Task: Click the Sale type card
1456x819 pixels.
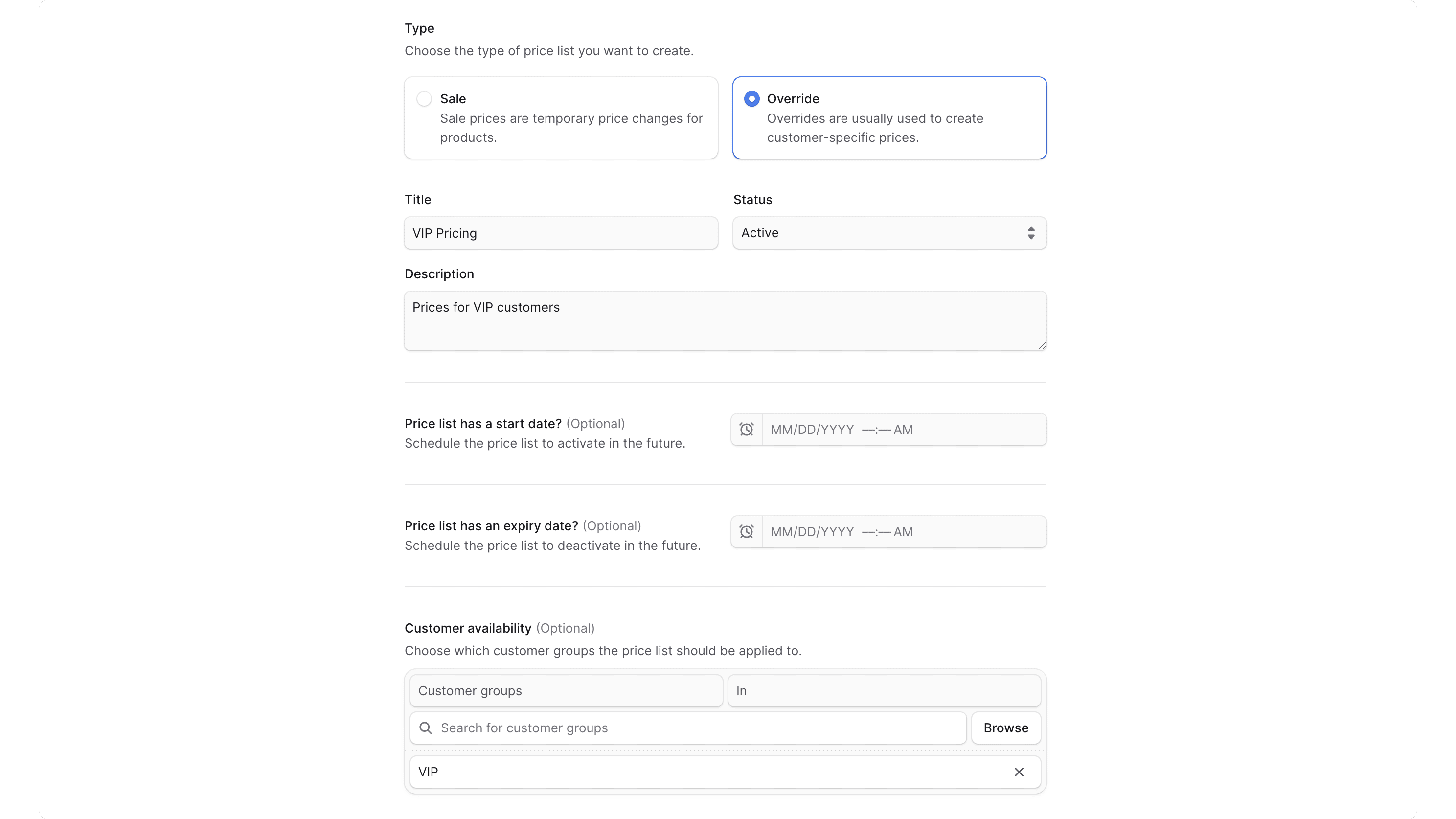Action: [x=560, y=117]
